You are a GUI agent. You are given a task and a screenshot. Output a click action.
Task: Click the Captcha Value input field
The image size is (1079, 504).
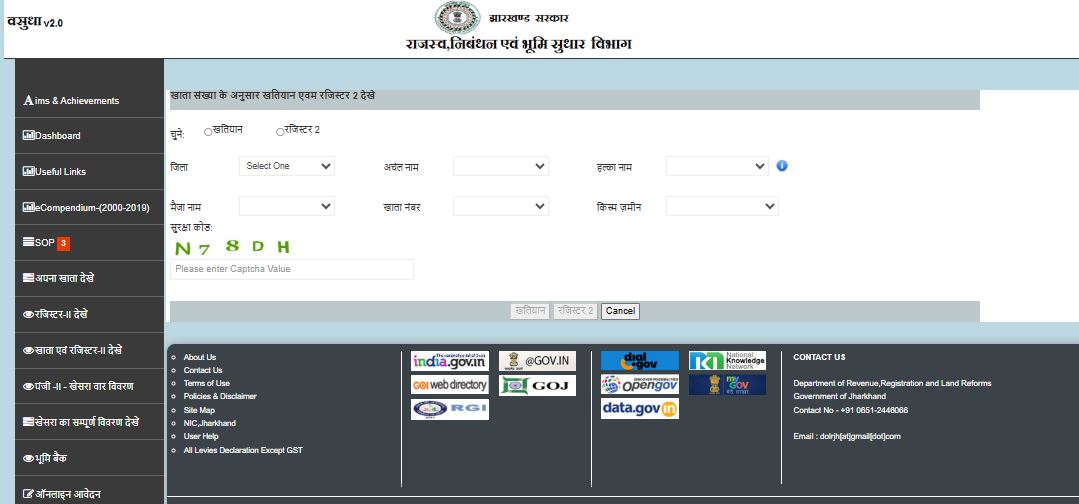[x=292, y=269]
